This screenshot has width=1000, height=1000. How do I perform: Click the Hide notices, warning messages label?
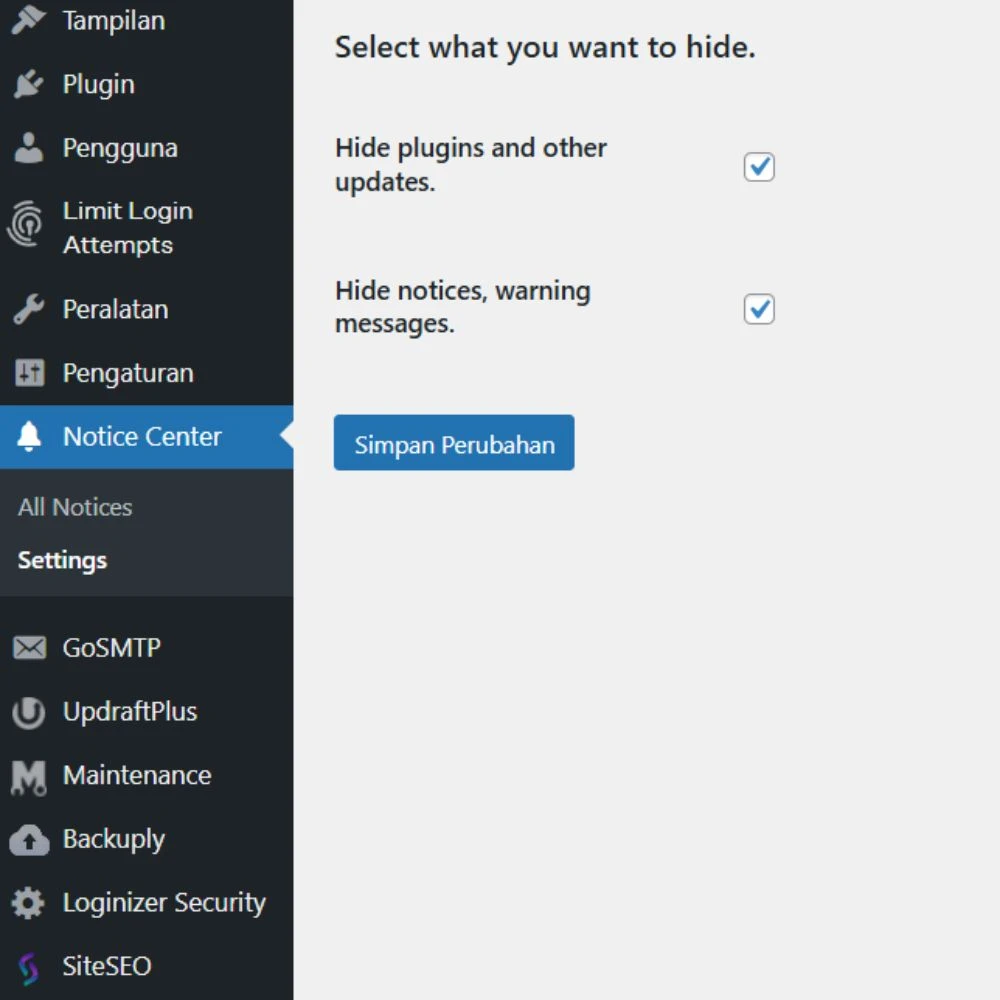pos(462,307)
